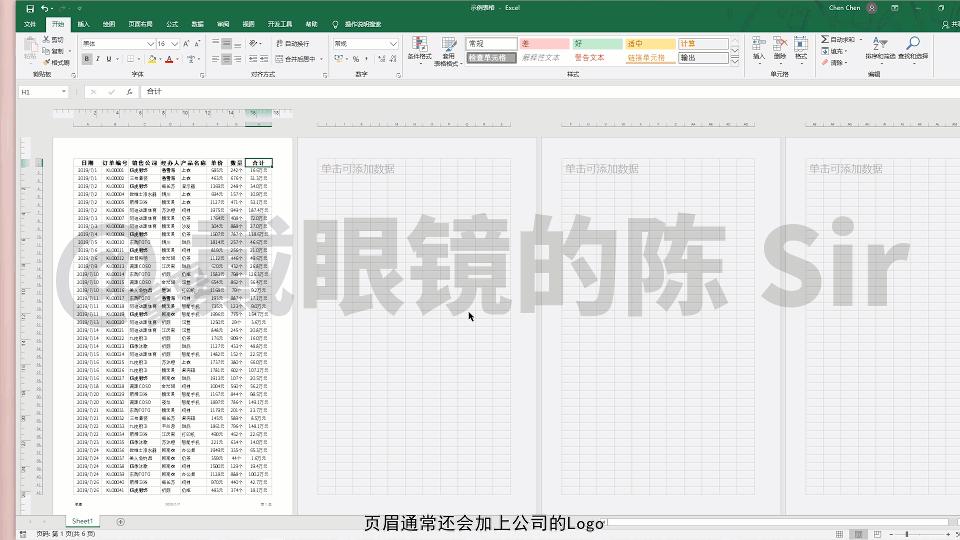
Task: Click the Undo arrow icon
Action: 44,9
